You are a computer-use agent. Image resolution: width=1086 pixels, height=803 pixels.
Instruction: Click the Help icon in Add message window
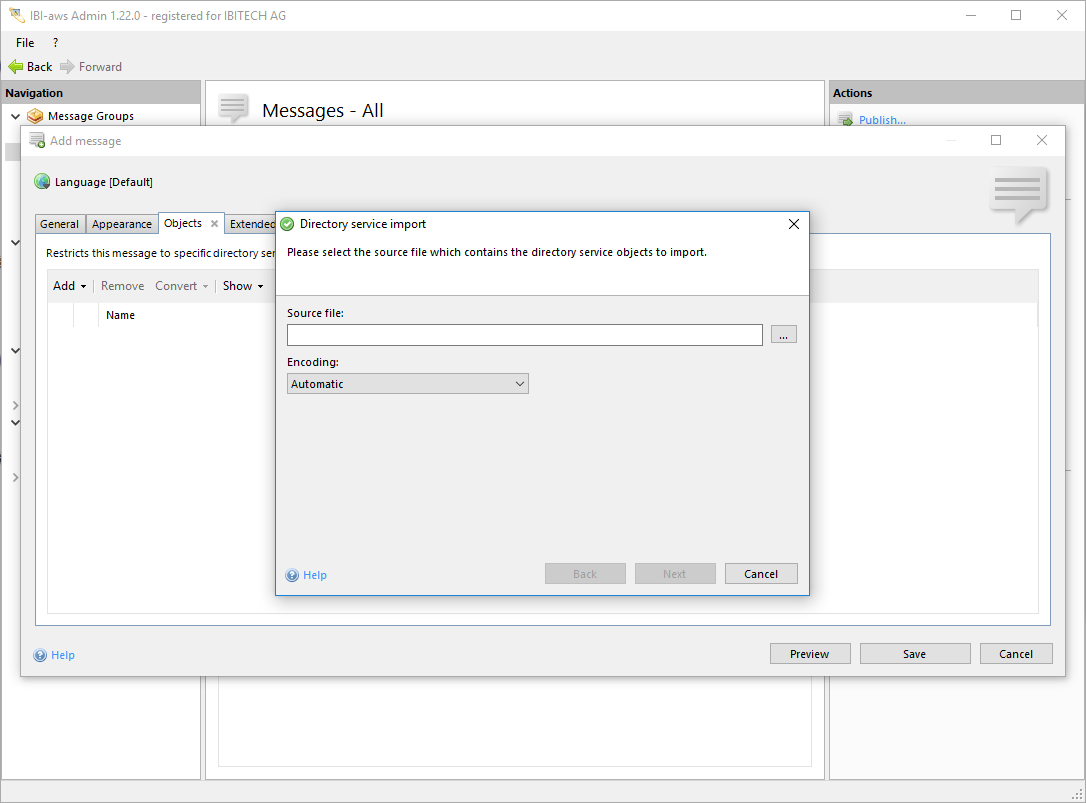(x=41, y=655)
